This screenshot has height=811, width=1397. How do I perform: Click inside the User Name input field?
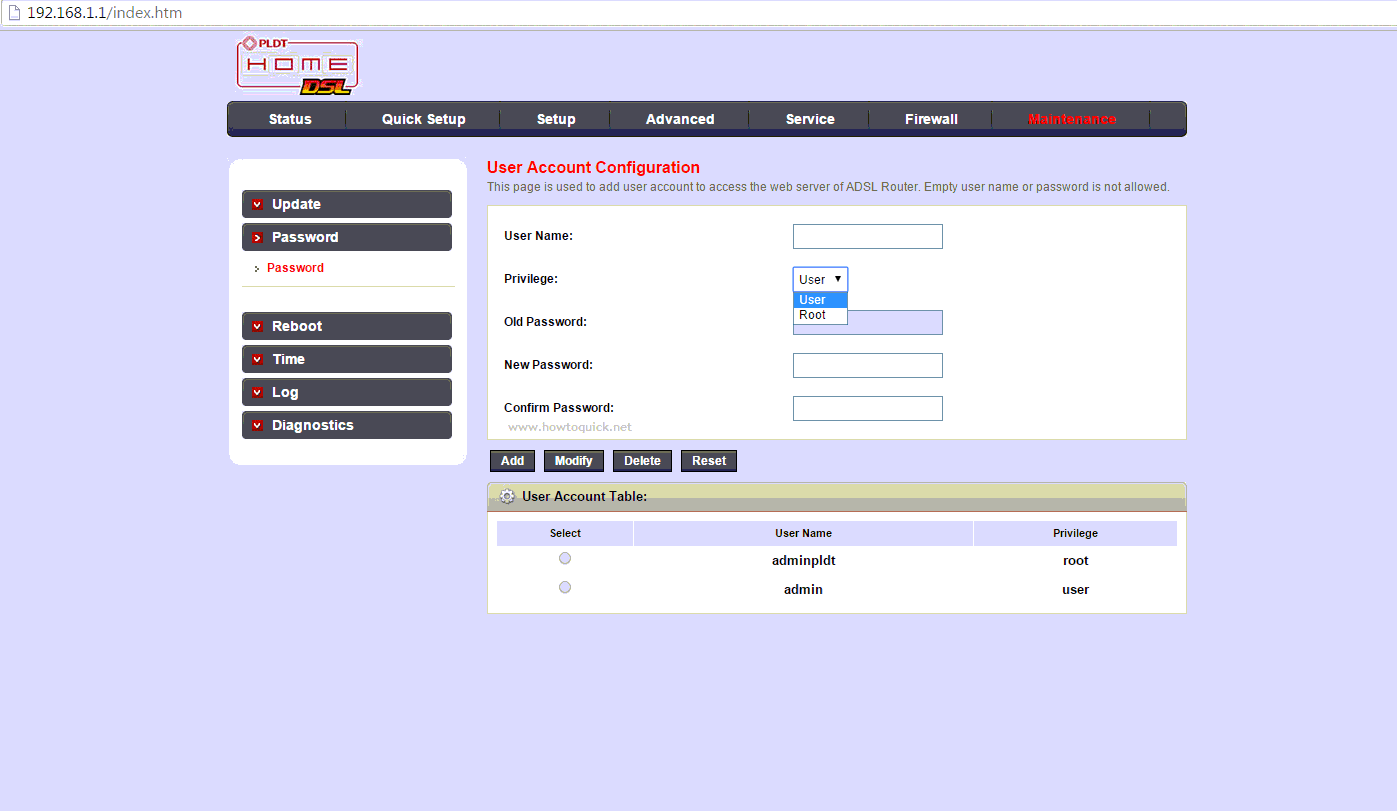(867, 236)
